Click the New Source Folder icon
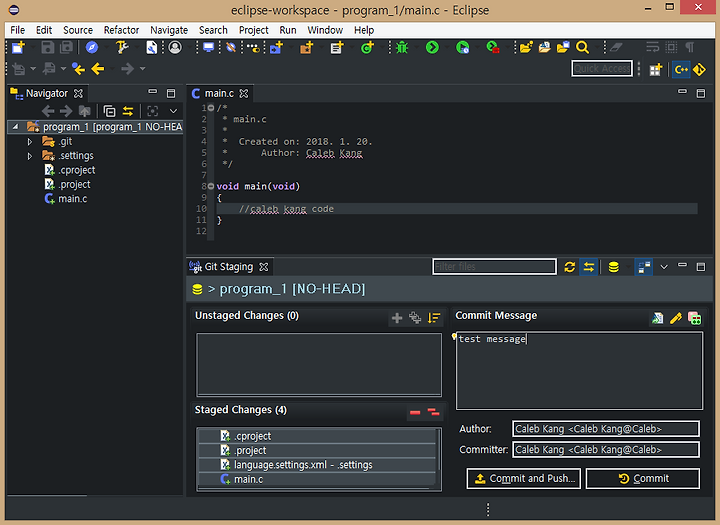This screenshot has width=720, height=525. click(x=306, y=47)
